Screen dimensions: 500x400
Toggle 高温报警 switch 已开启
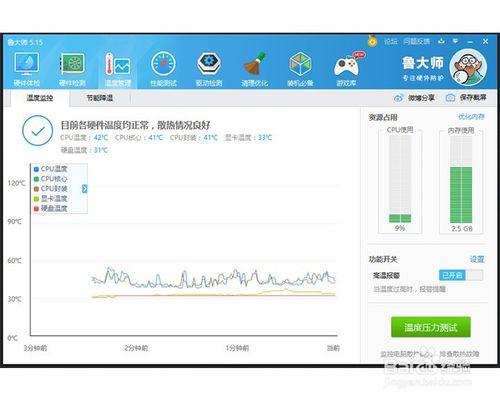pyautogui.click(x=461, y=275)
